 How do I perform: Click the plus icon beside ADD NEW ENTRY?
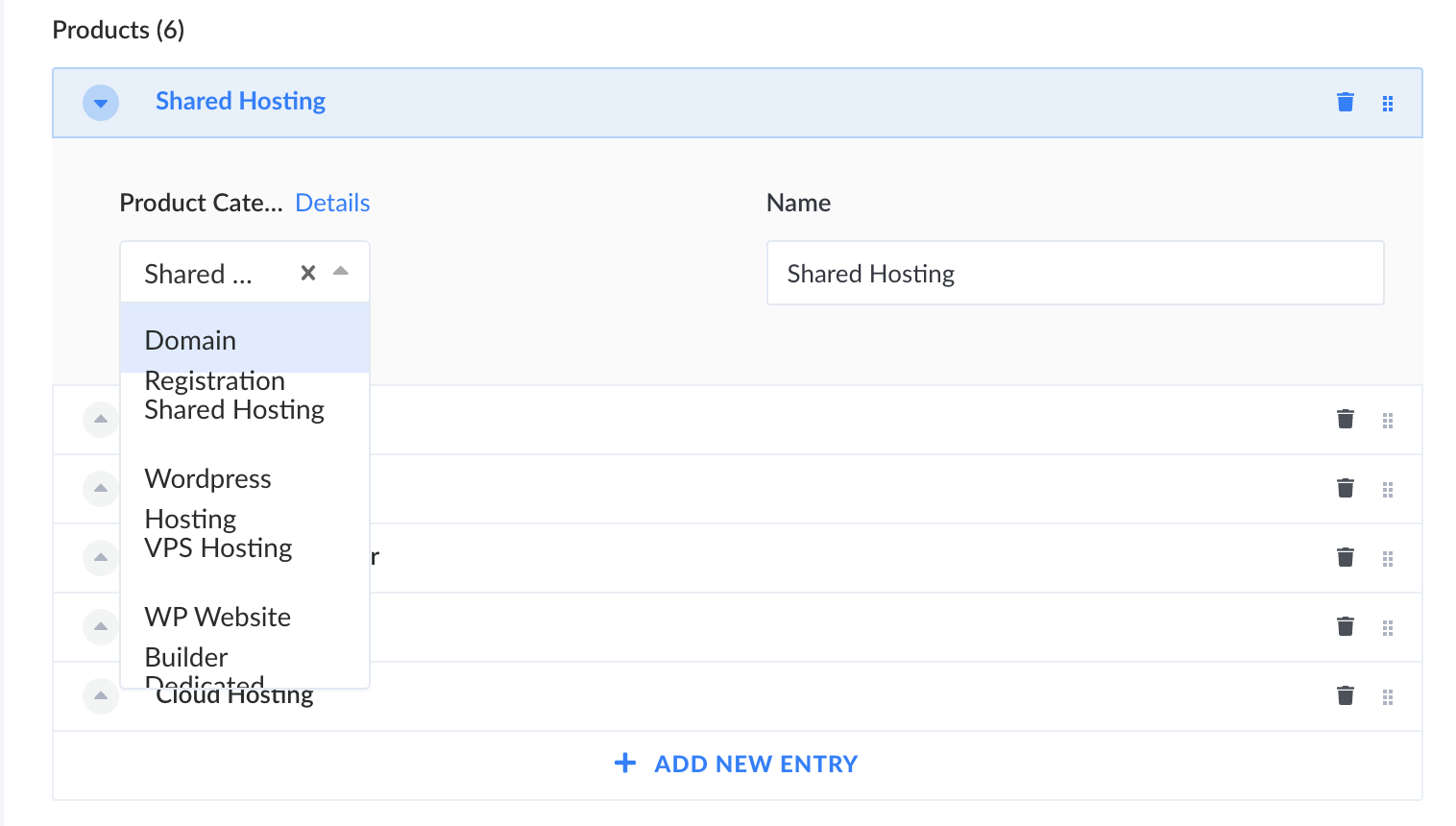coord(624,763)
